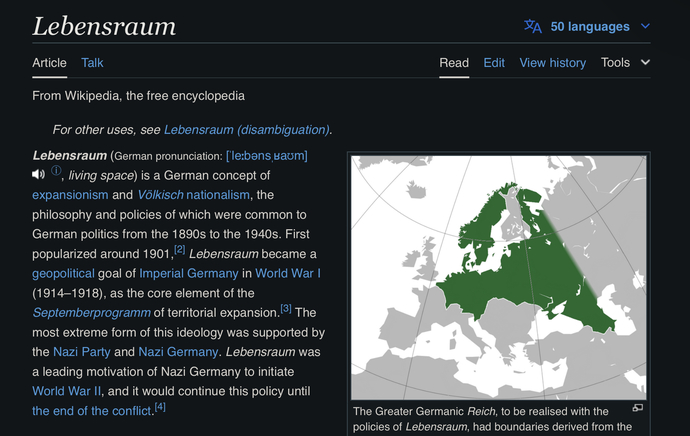This screenshot has width=690, height=436.
Task: Open the geopolitical link
Action: (63, 274)
